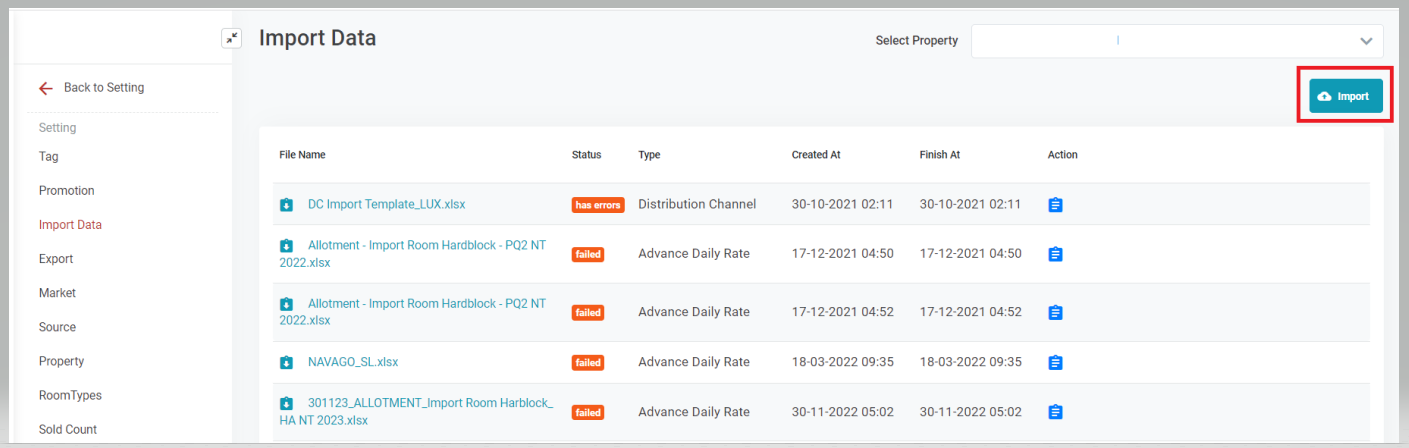Go to Promotion in the sidebar

click(66, 191)
